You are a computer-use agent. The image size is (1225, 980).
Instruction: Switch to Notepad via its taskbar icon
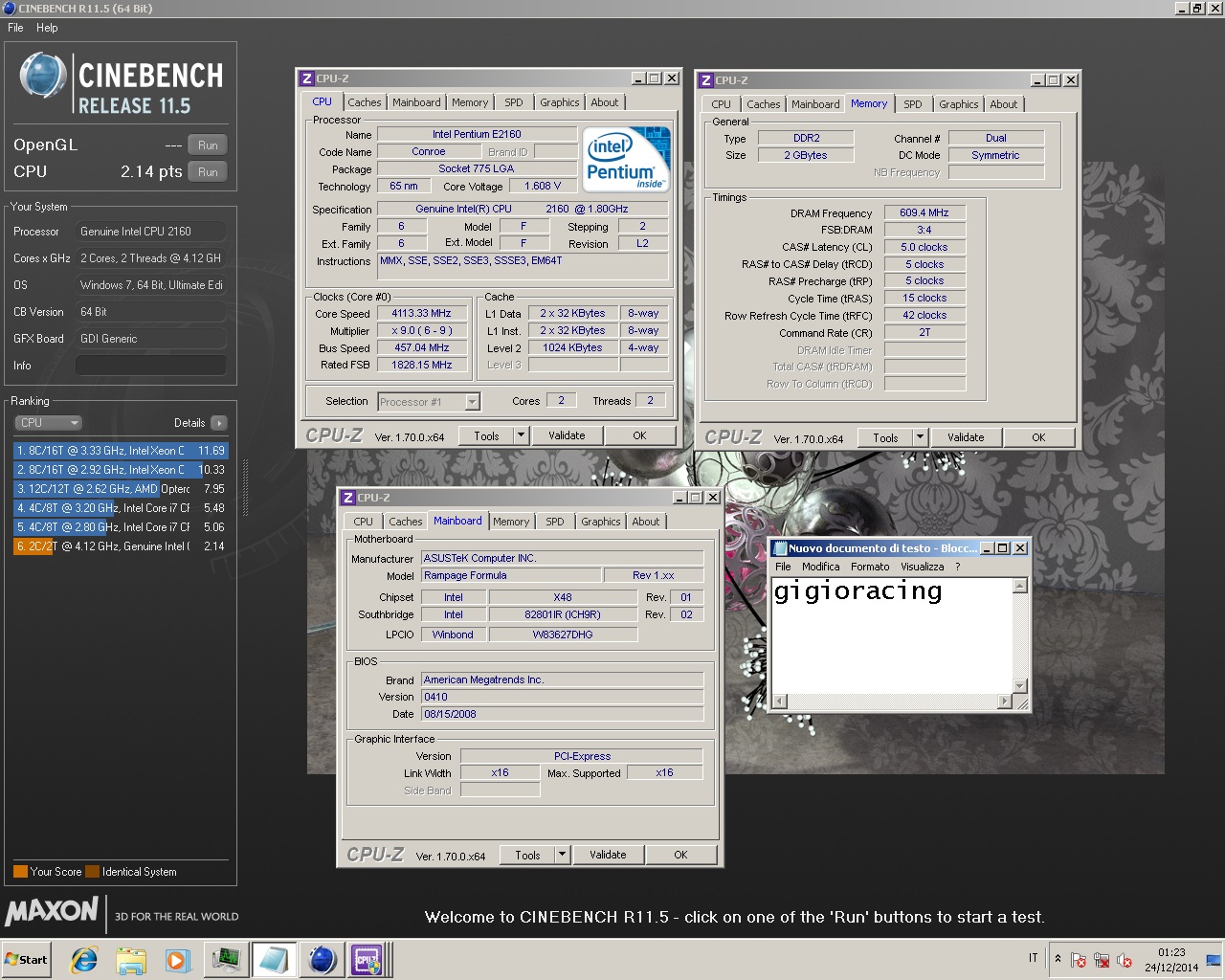pos(274,960)
